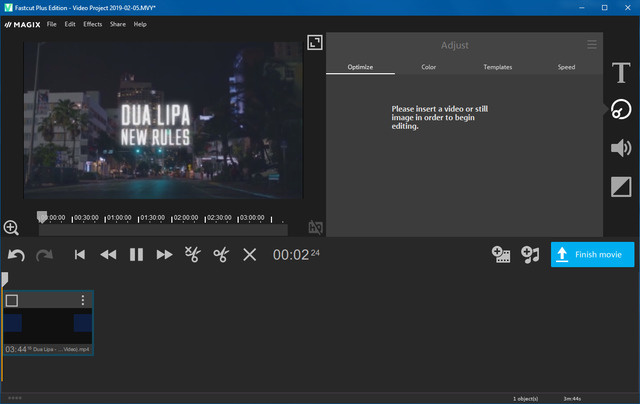Open the transitions panel icon

click(x=621, y=186)
